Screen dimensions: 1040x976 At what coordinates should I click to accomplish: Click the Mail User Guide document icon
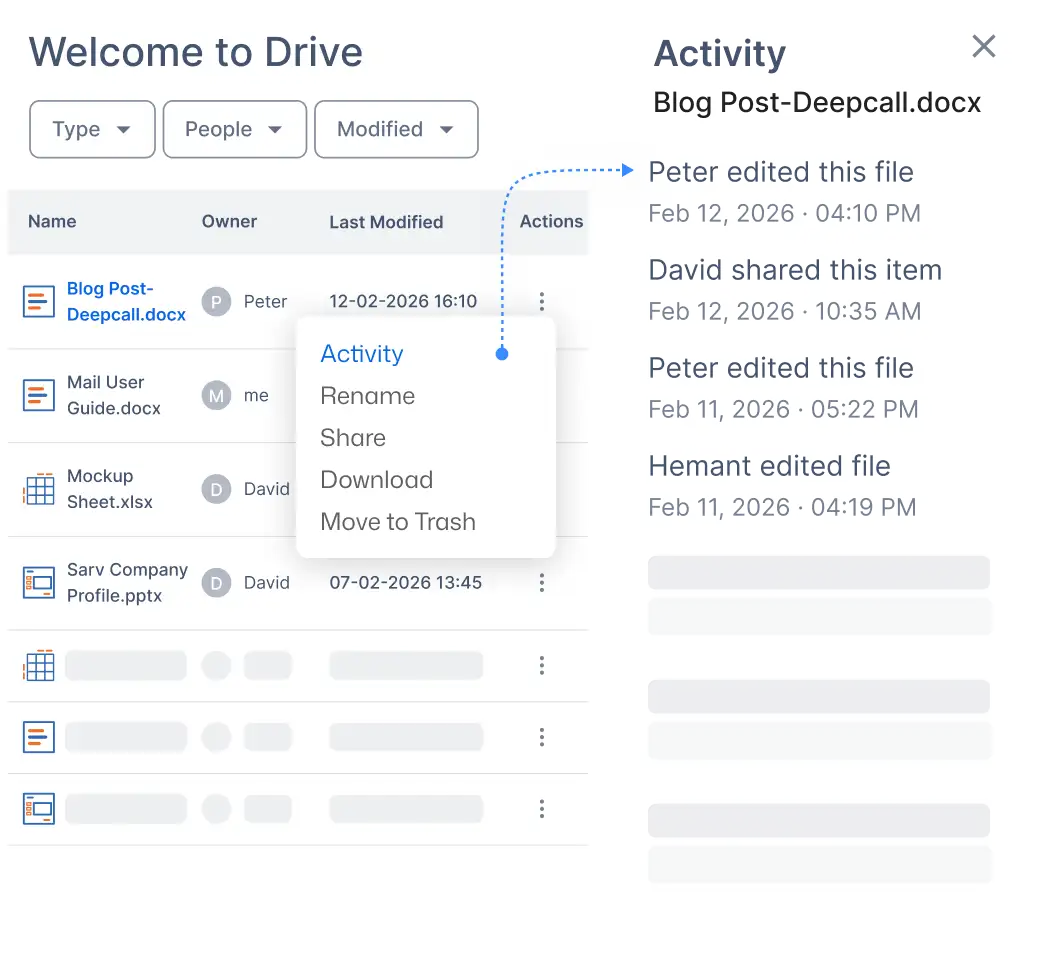(39, 396)
